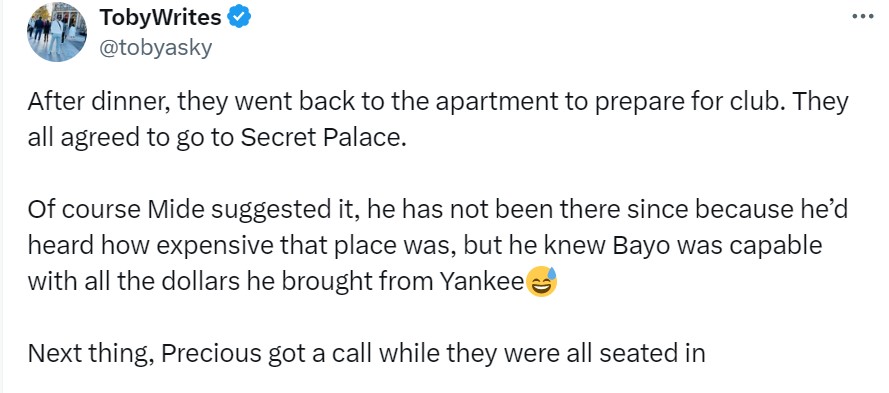Click the sweat-smile emoji after Yankee
The width and height of the screenshot is (889, 393).
541,281
